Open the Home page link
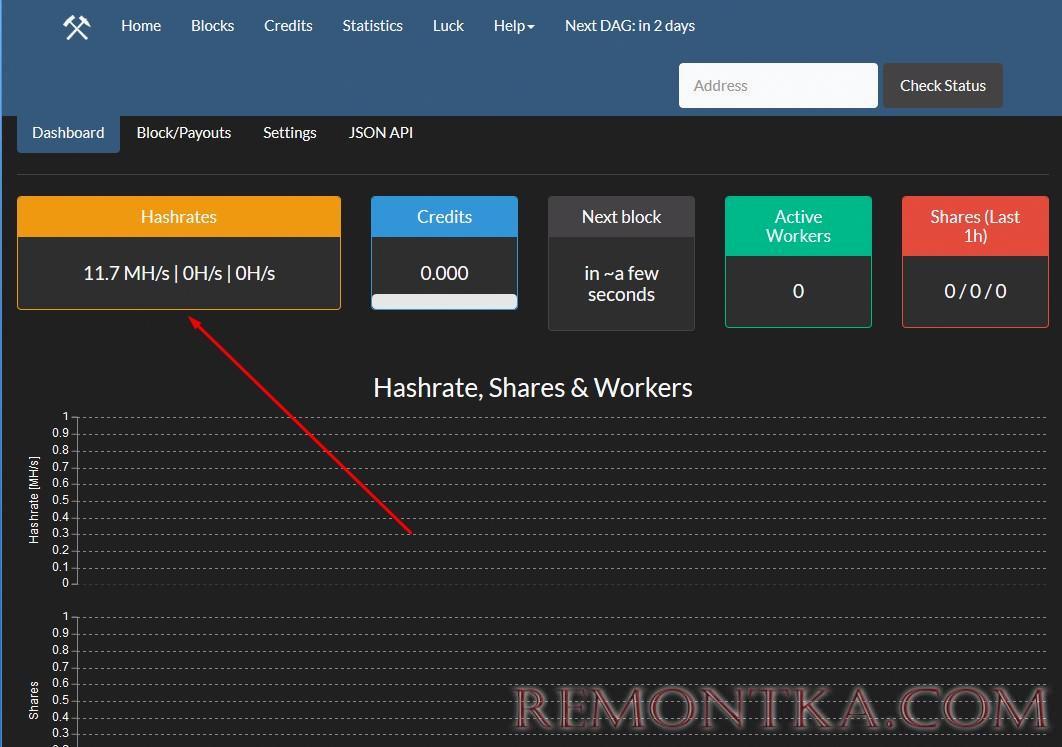Image resolution: width=1062 pixels, height=747 pixels. pyautogui.click(x=141, y=26)
